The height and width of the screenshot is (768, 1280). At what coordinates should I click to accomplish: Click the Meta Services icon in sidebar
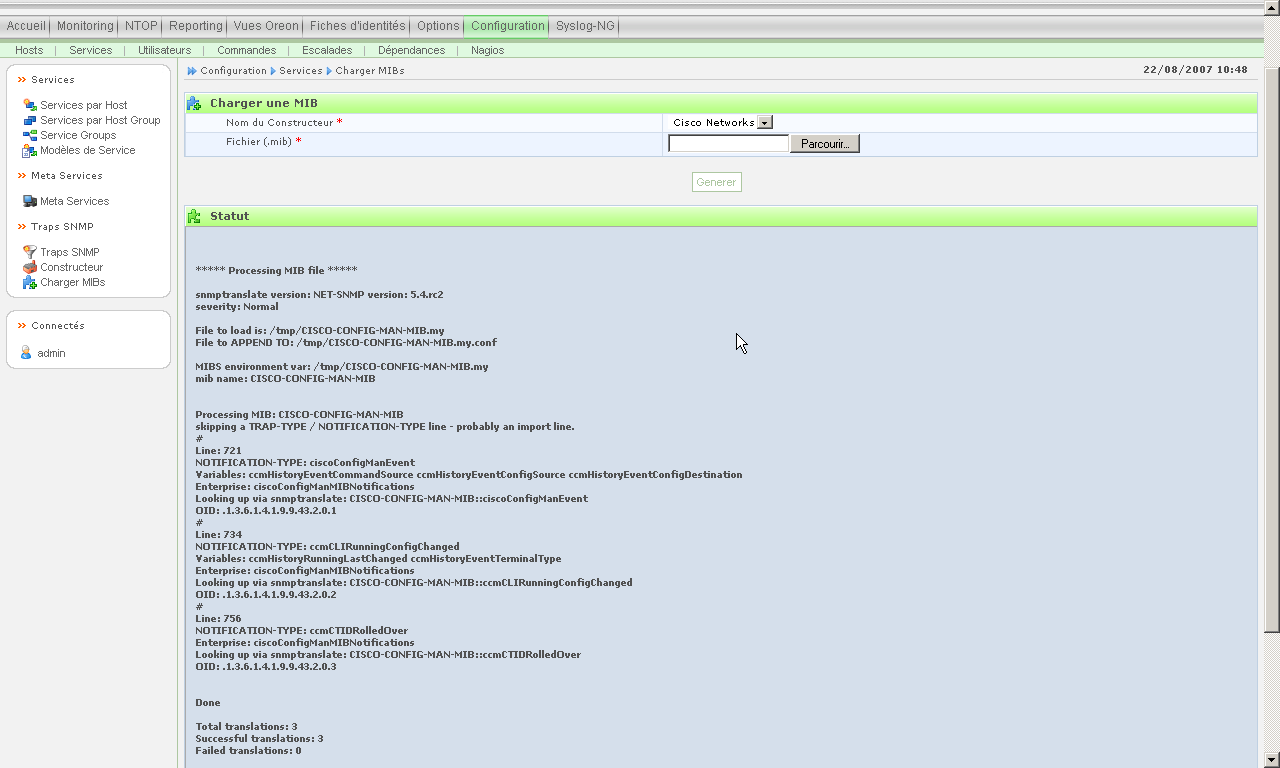click(x=30, y=201)
